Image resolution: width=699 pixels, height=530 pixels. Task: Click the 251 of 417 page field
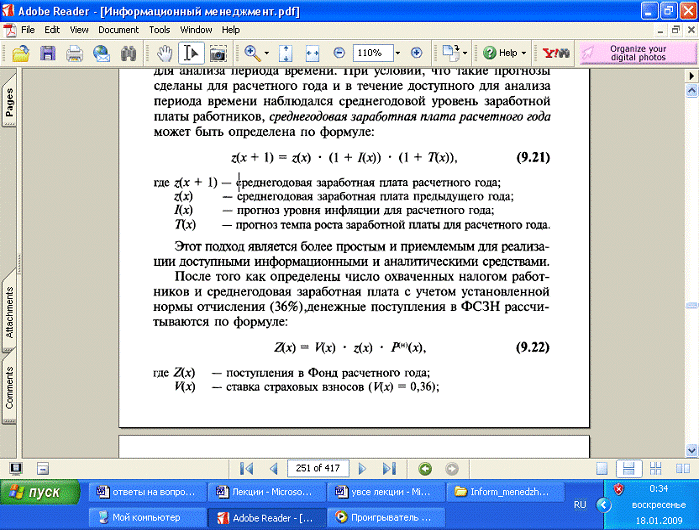(317, 468)
